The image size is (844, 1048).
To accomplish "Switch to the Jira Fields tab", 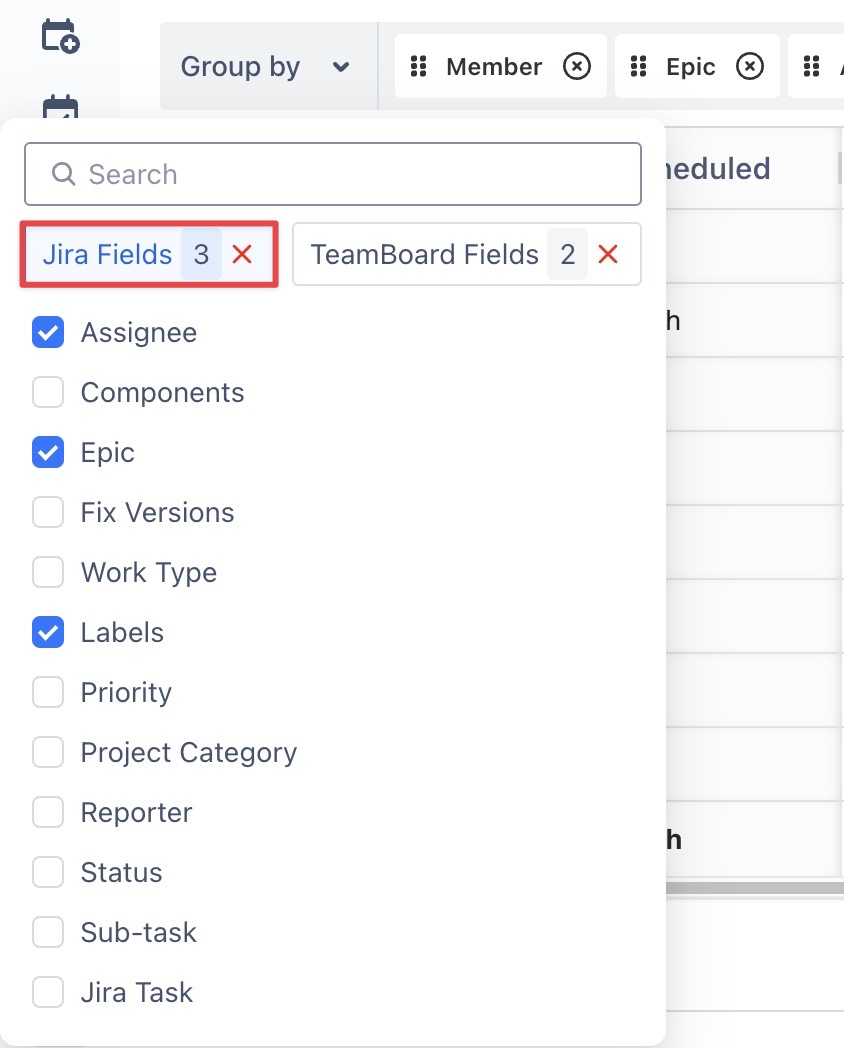I will click(107, 255).
